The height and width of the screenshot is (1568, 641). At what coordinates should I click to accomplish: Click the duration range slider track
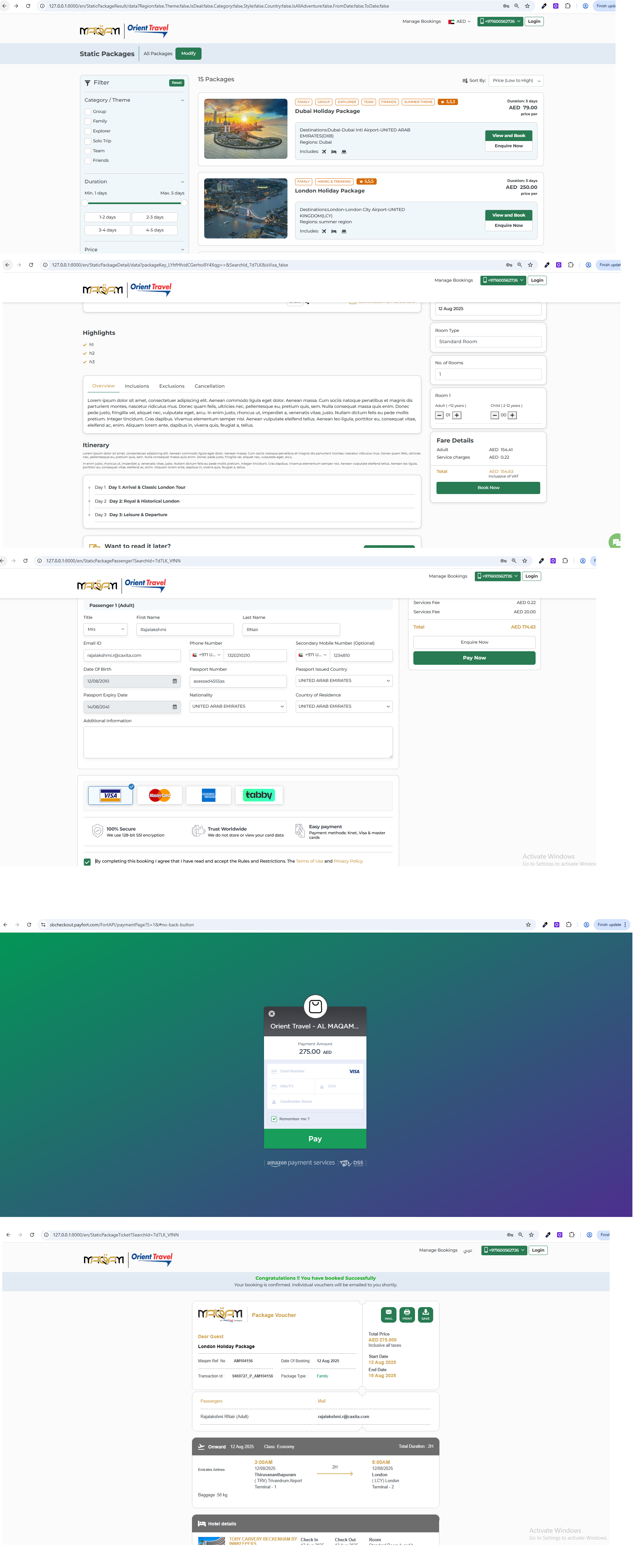tap(134, 203)
